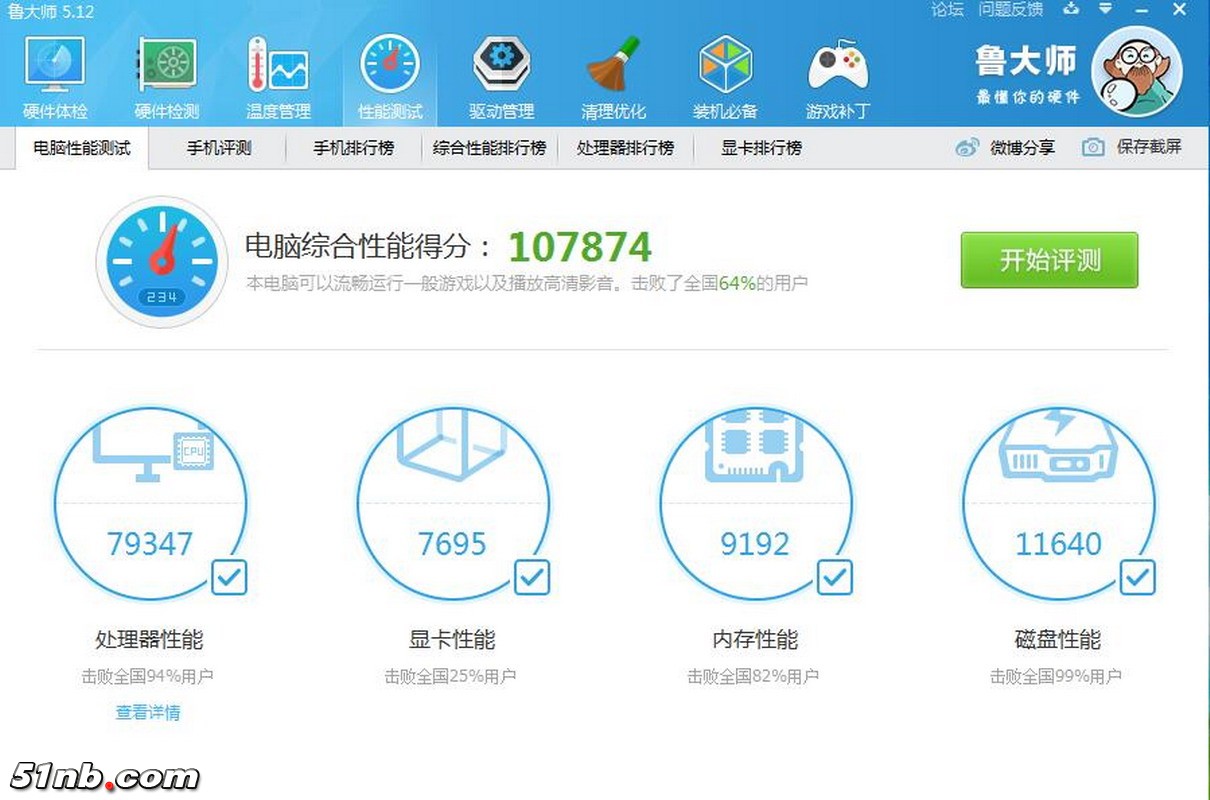Click the processor score checkmark badge
The width and height of the screenshot is (1210, 800).
click(x=229, y=577)
